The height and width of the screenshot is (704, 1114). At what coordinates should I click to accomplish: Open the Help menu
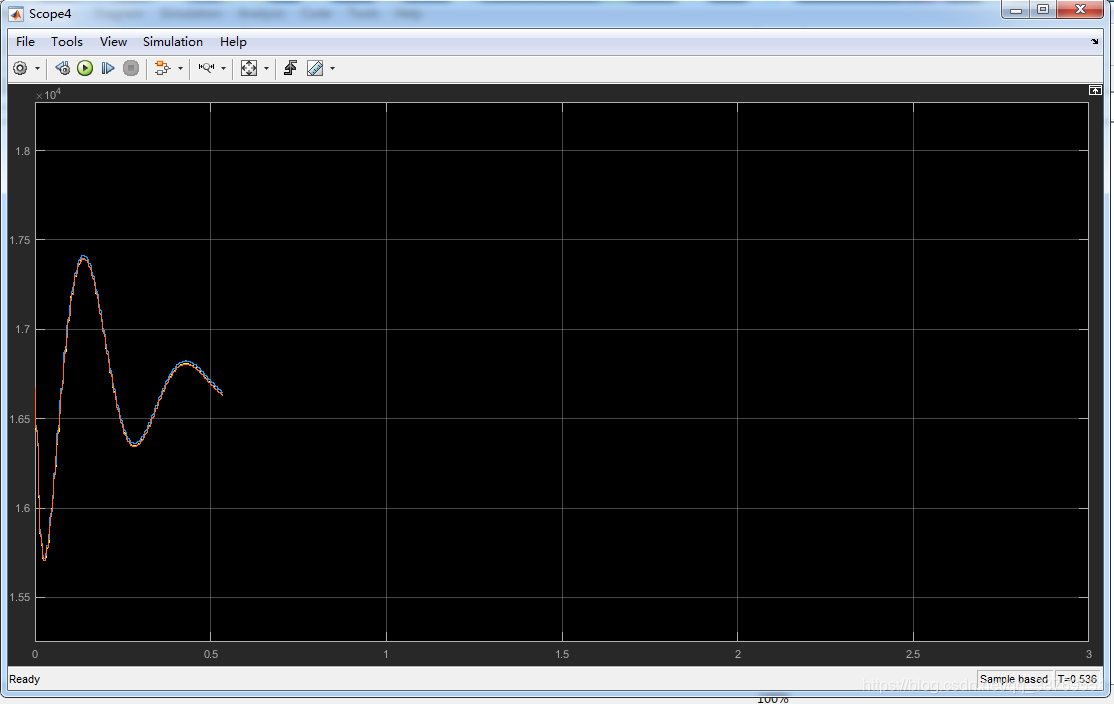[233, 42]
